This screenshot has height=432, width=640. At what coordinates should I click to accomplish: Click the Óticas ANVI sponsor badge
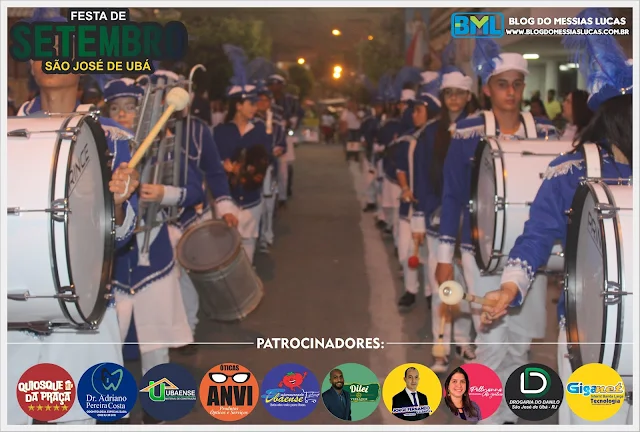(229, 392)
